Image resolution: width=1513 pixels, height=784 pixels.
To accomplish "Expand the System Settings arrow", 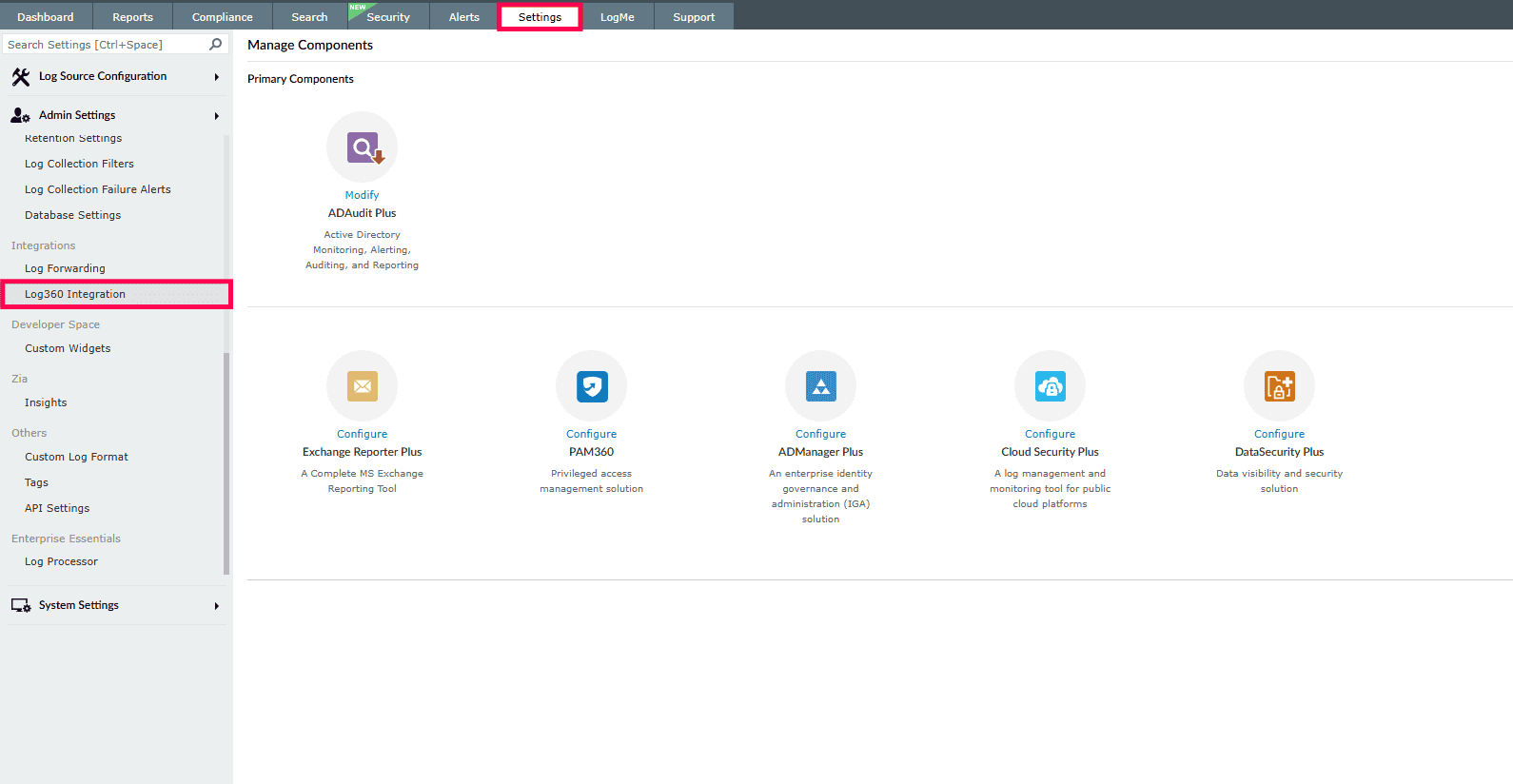I will [217, 606].
